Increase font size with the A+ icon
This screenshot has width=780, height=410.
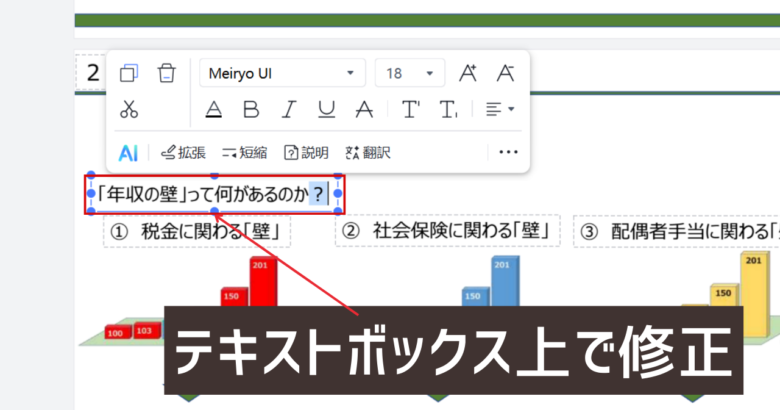point(467,73)
